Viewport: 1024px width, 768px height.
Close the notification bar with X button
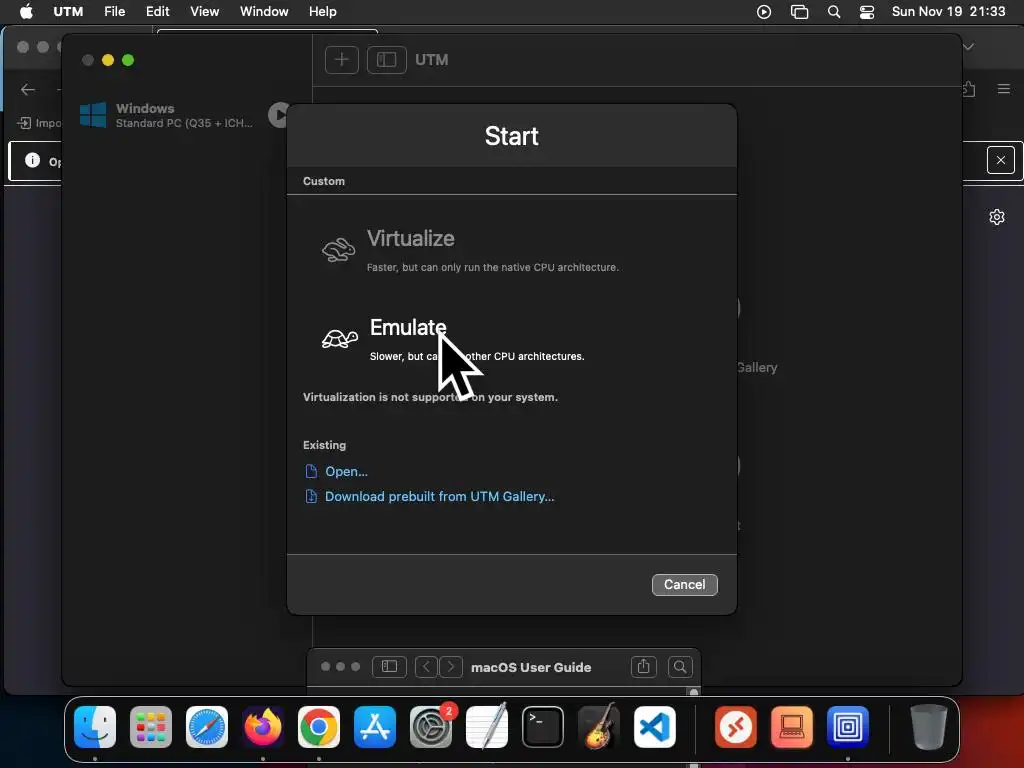(1000, 160)
